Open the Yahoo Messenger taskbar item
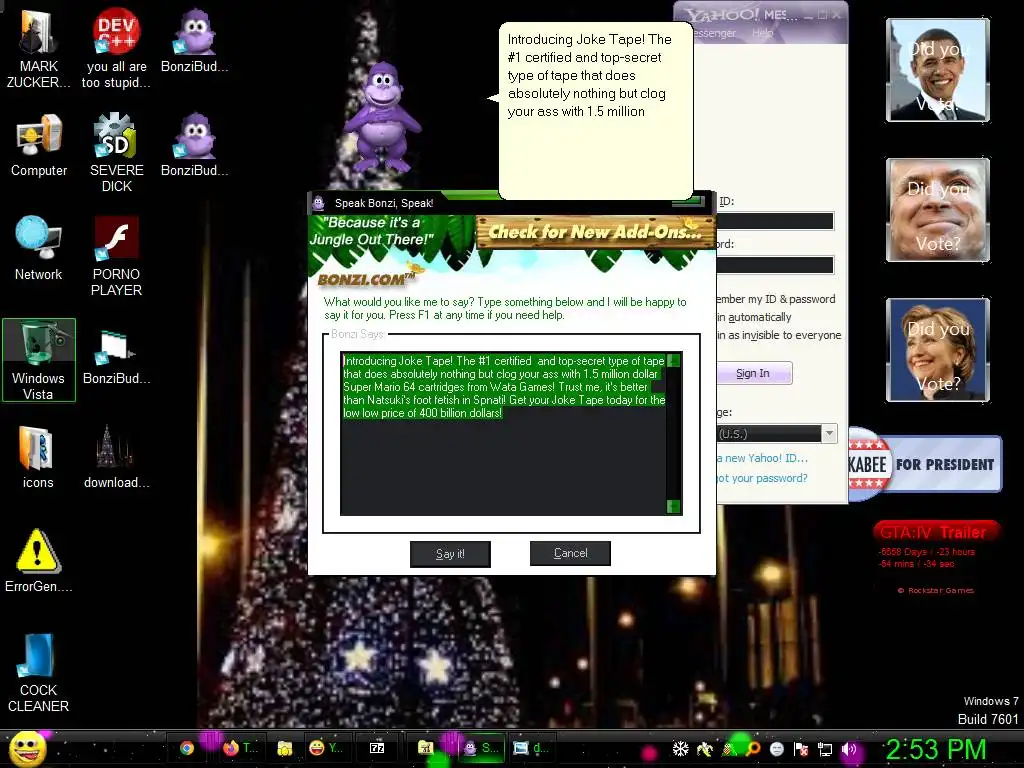The width and height of the screenshot is (1024, 768). point(326,748)
